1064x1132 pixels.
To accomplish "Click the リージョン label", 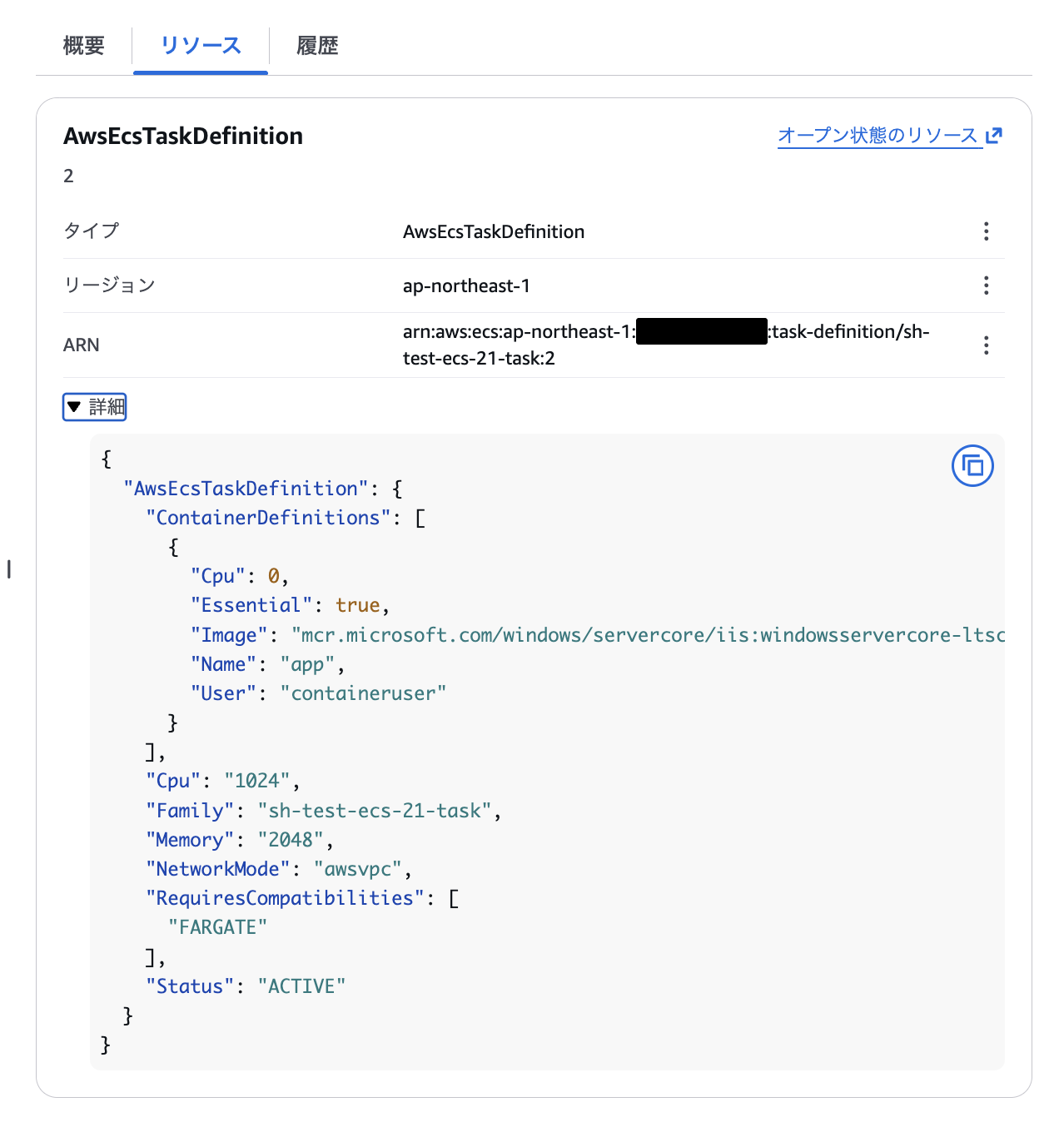I will (110, 285).
